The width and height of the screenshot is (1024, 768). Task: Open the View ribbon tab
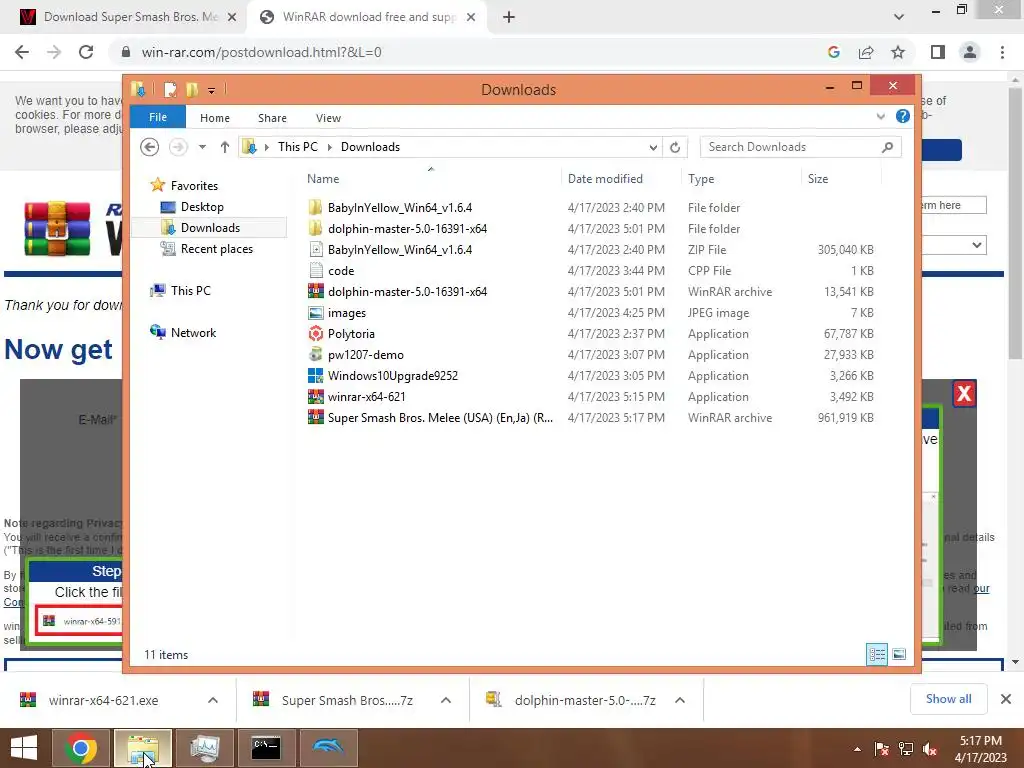(328, 118)
